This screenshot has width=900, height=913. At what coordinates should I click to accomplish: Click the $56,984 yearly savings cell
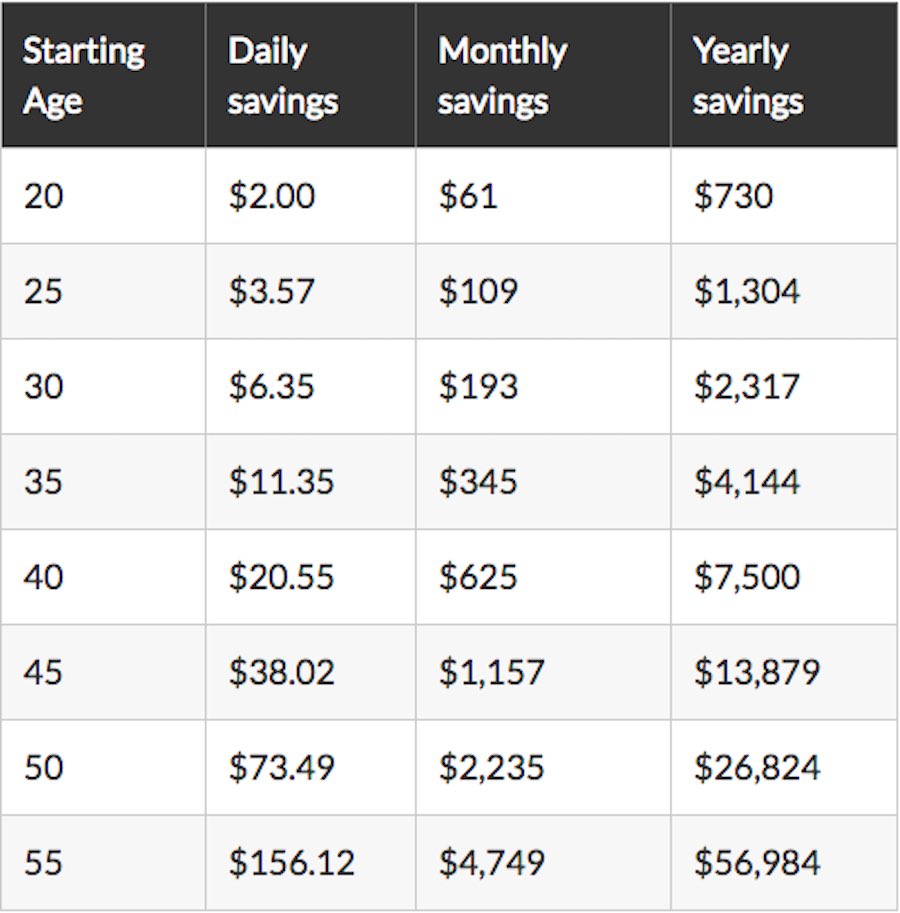coord(757,863)
